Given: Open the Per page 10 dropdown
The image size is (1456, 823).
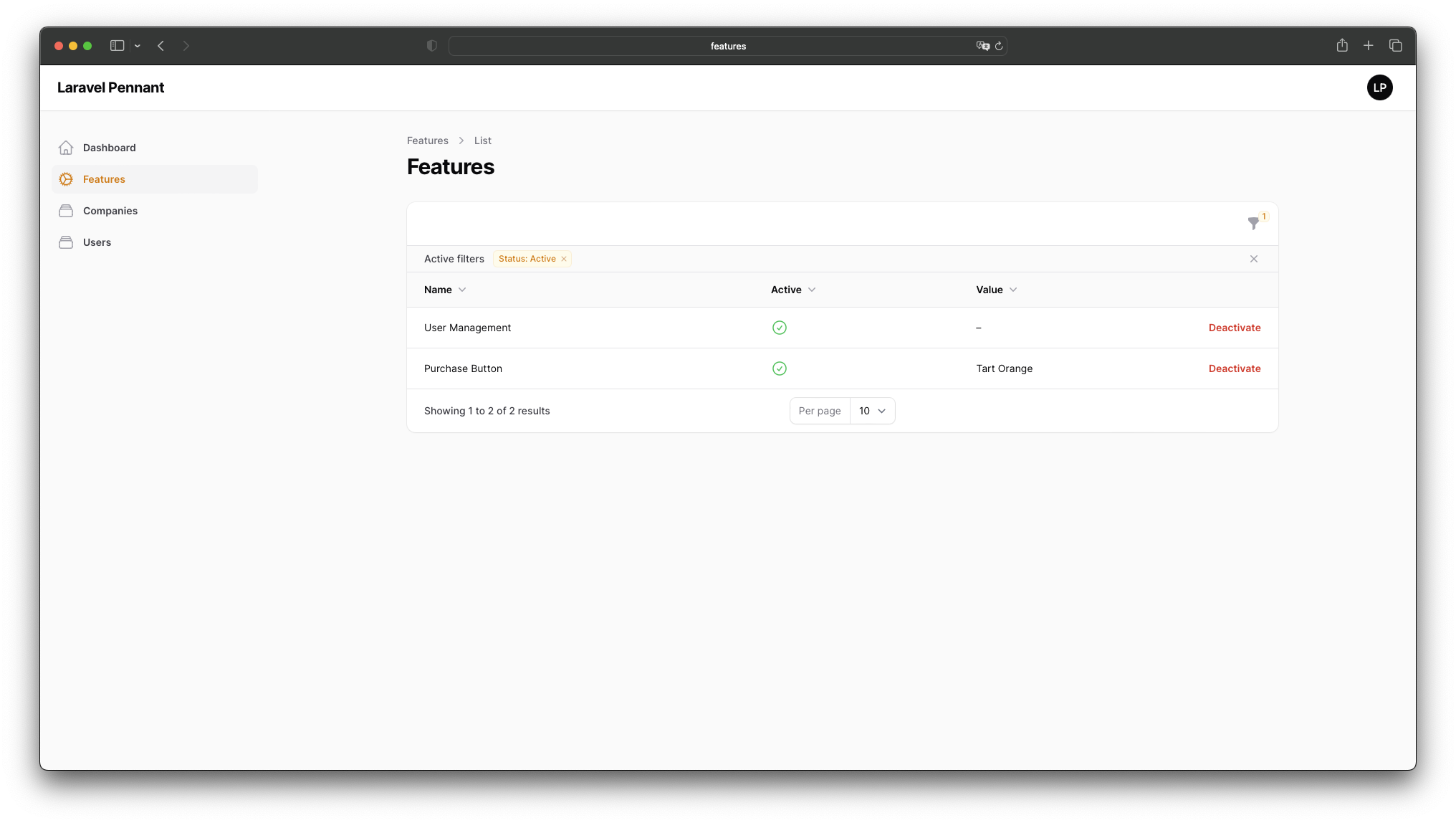Looking at the screenshot, I should 872,411.
